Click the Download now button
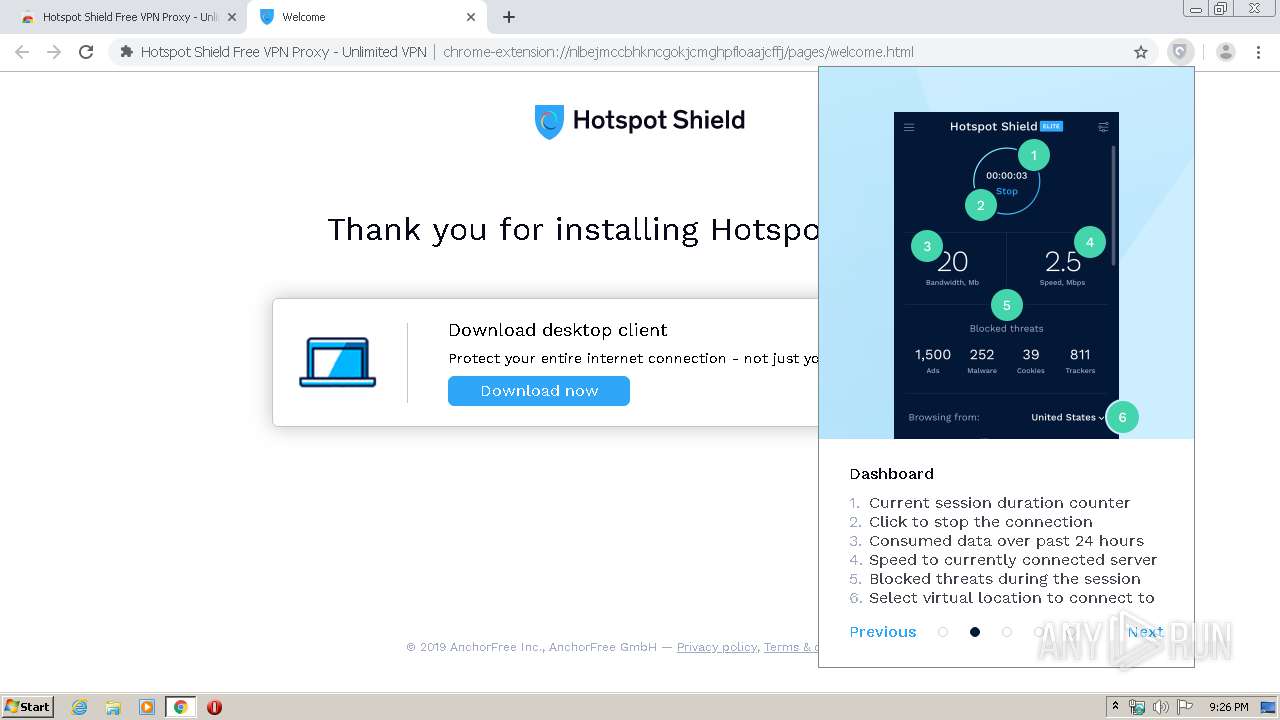Viewport: 1280px width, 720px height. [x=539, y=391]
